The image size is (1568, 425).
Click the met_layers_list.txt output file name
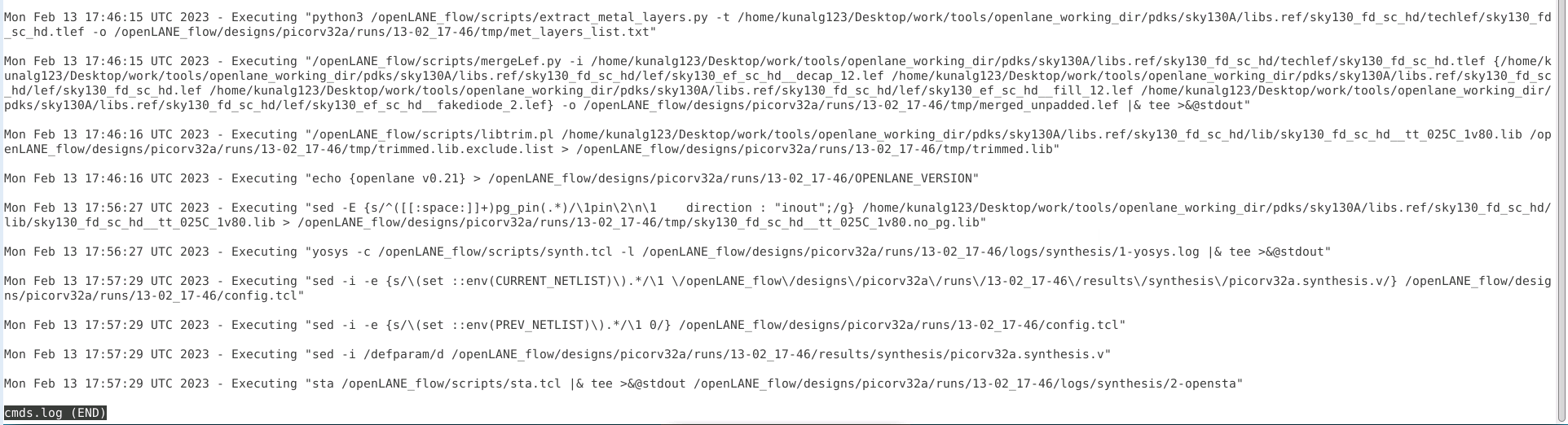pyautogui.click(x=579, y=32)
